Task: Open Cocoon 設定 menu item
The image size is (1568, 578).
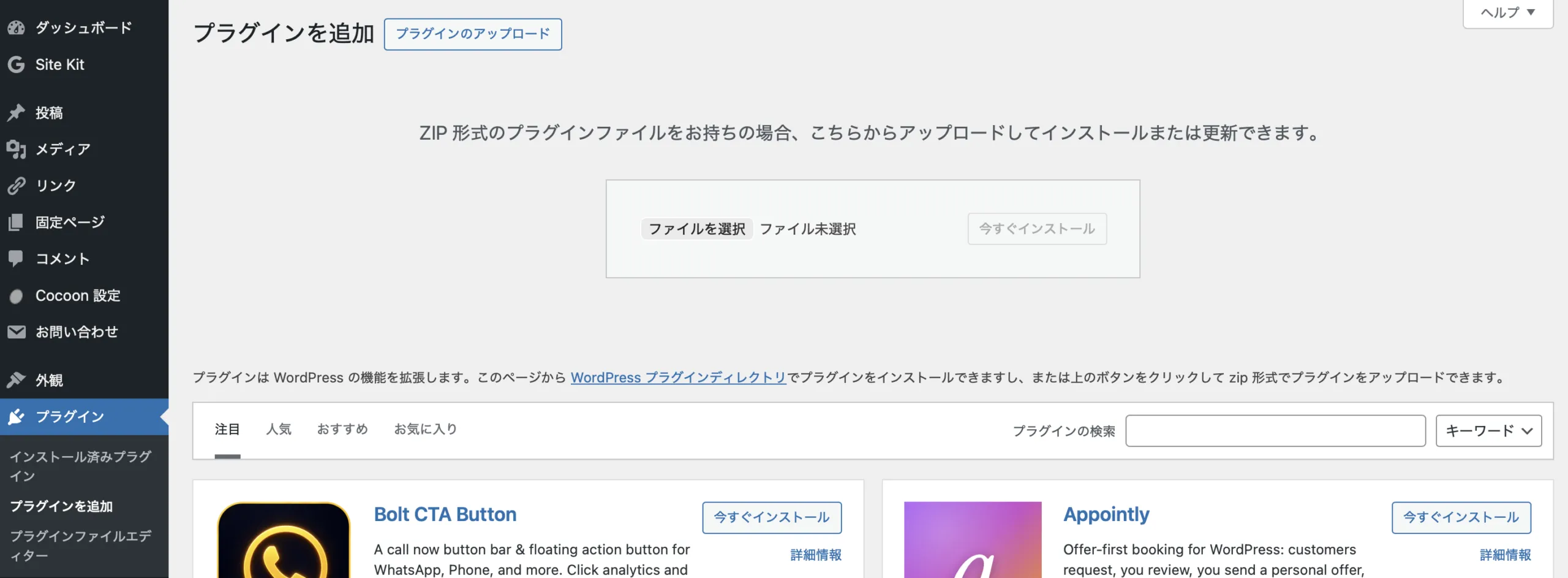Action: (x=84, y=295)
